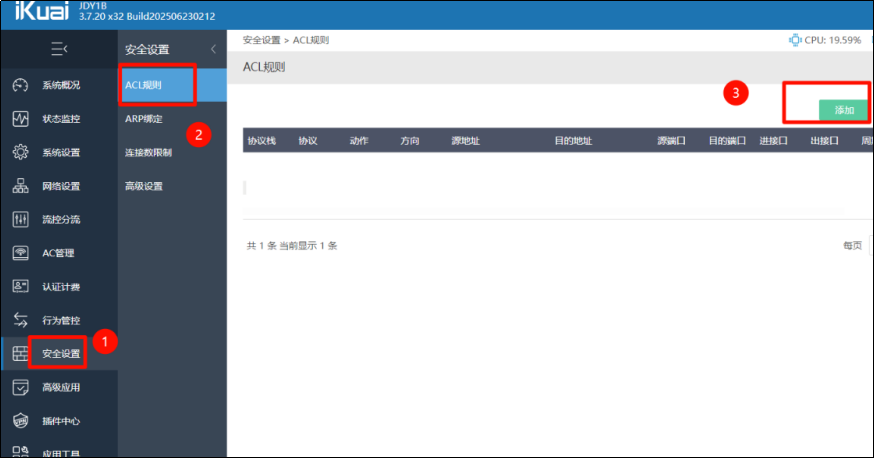The height and width of the screenshot is (458, 875).
Task: Click the CPU chip icon
Action: [795, 40]
